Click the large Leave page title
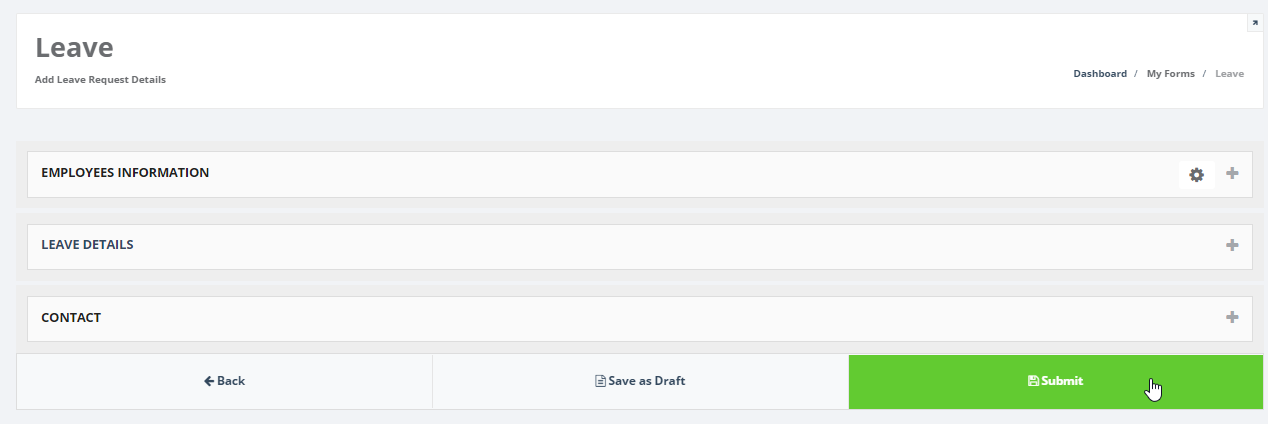 (x=74, y=47)
